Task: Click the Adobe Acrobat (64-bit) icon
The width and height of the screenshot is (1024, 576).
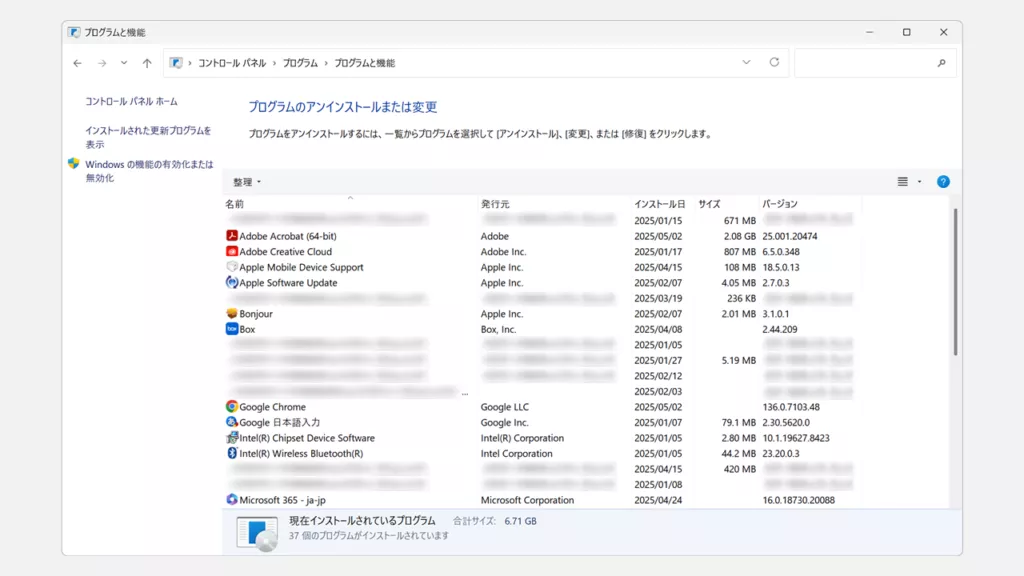Action: click(232, 236)
